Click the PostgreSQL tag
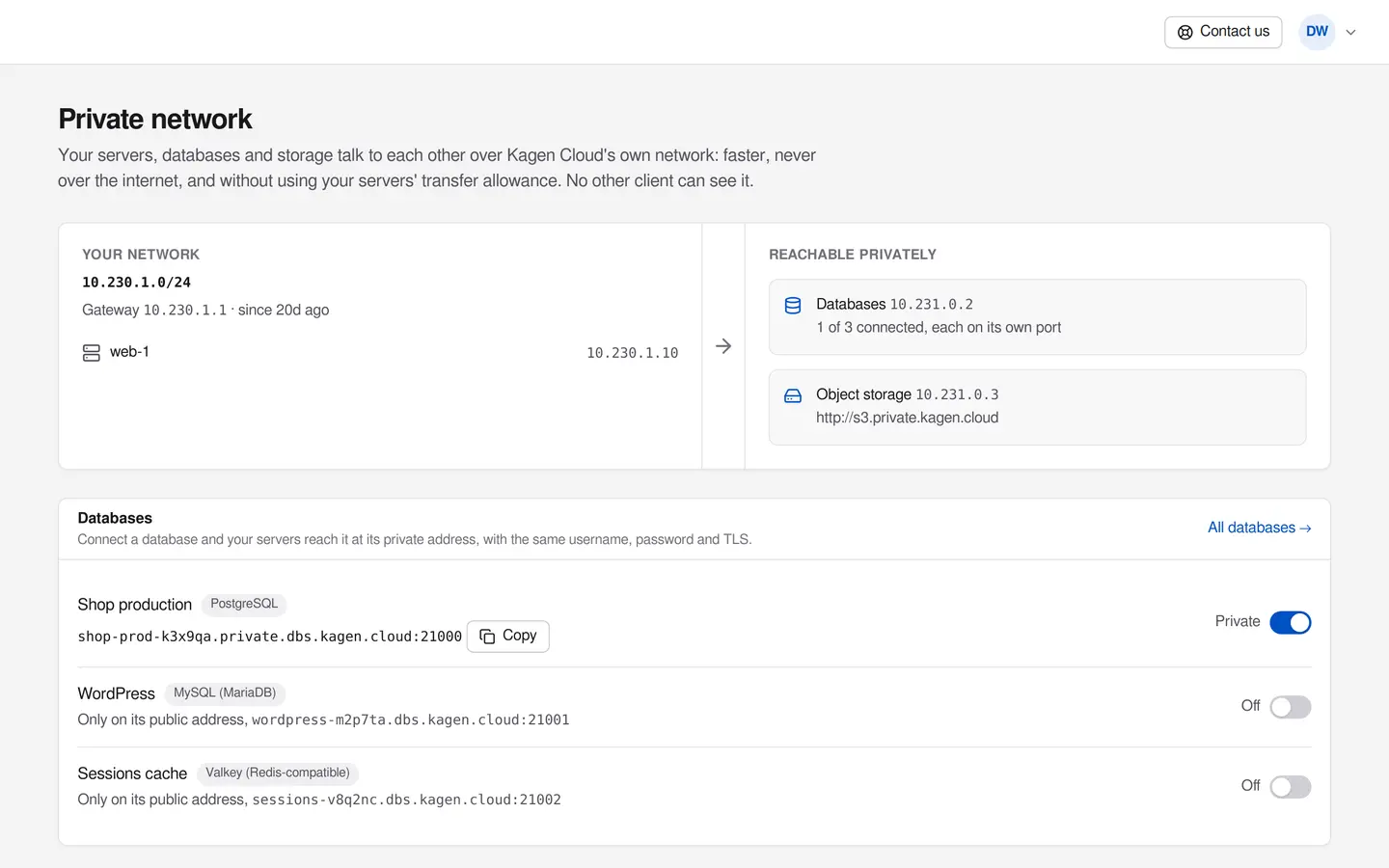This screenshot has height=868, width=1389. click(244, 604)
